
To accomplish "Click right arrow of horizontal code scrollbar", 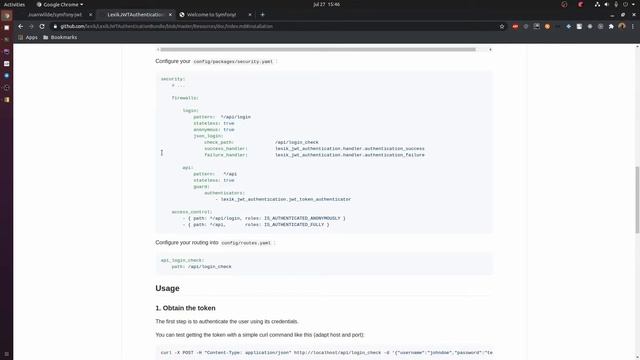I will [x=490, y=49].
